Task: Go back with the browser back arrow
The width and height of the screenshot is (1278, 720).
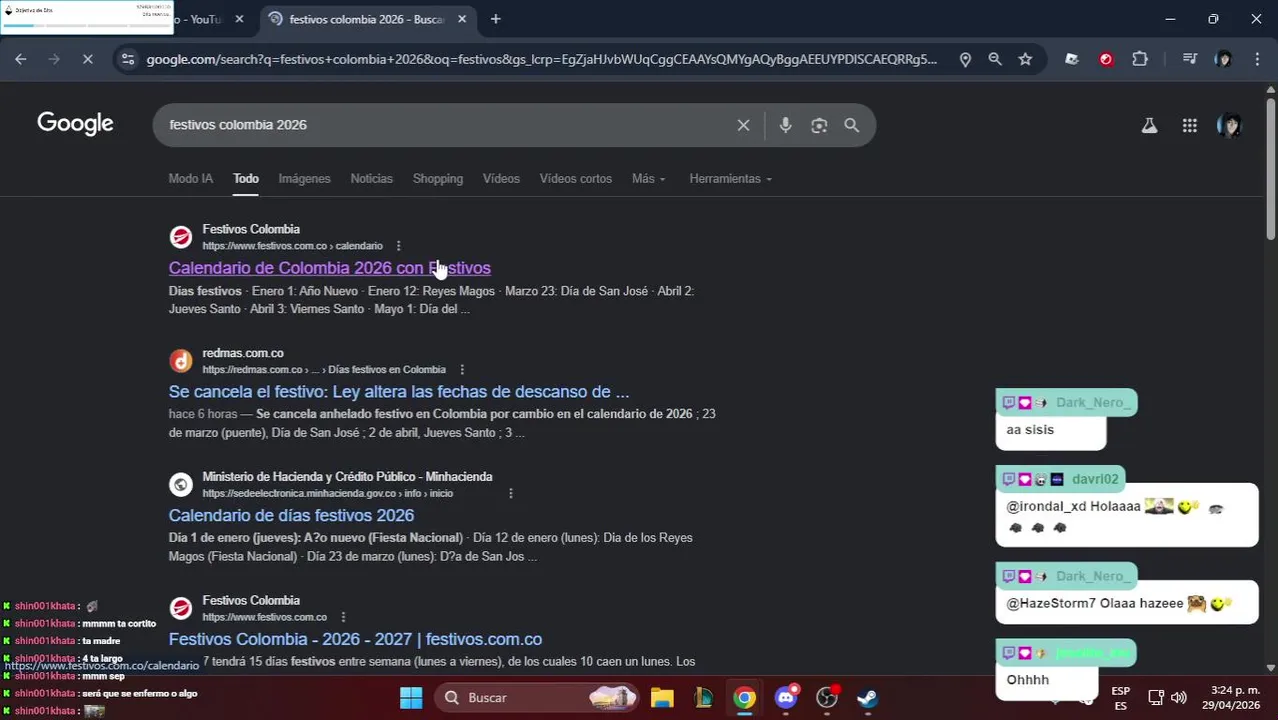Action: pos(21,59)
